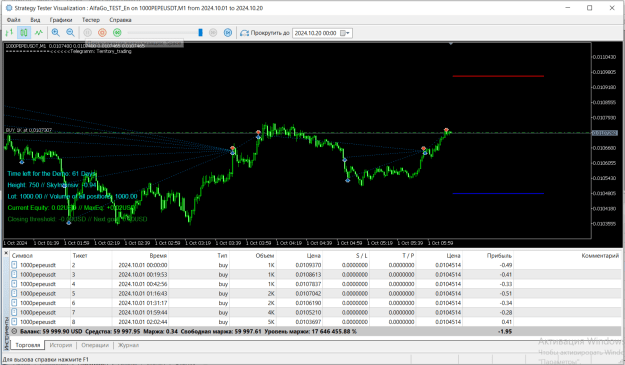Screen dimensions: 625x365
Task: Open the Графики menu
Action: [61, 20]
